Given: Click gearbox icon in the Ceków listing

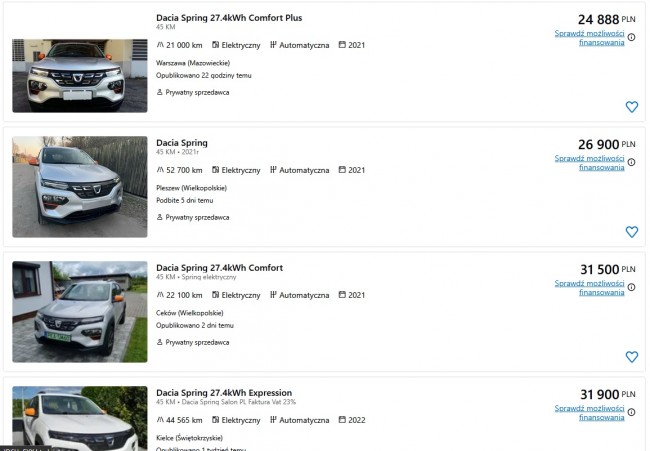Looking at the screenshot, I should [x=273, y=295].
